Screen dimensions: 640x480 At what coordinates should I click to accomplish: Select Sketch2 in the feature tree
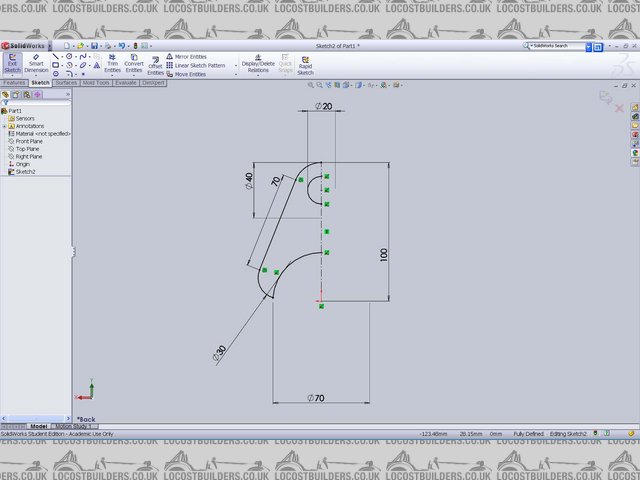click(24, 171)
